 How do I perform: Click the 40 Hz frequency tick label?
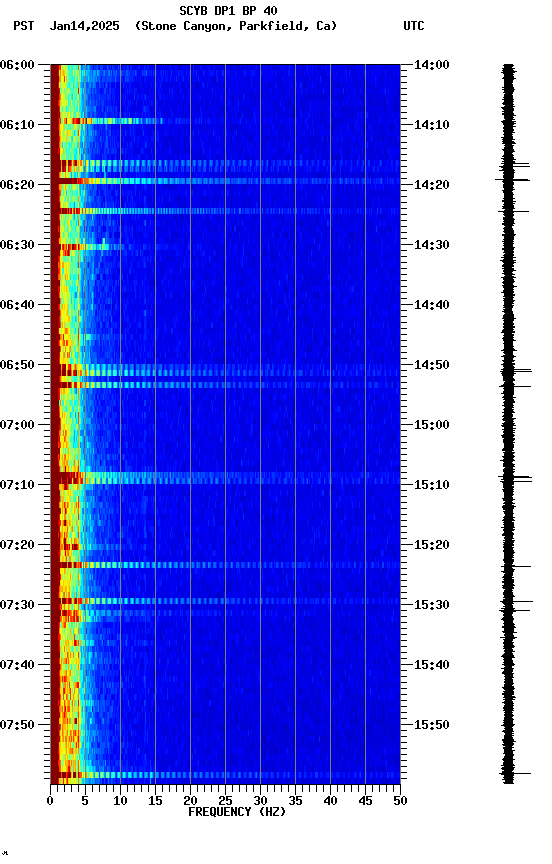coord(330,801)
